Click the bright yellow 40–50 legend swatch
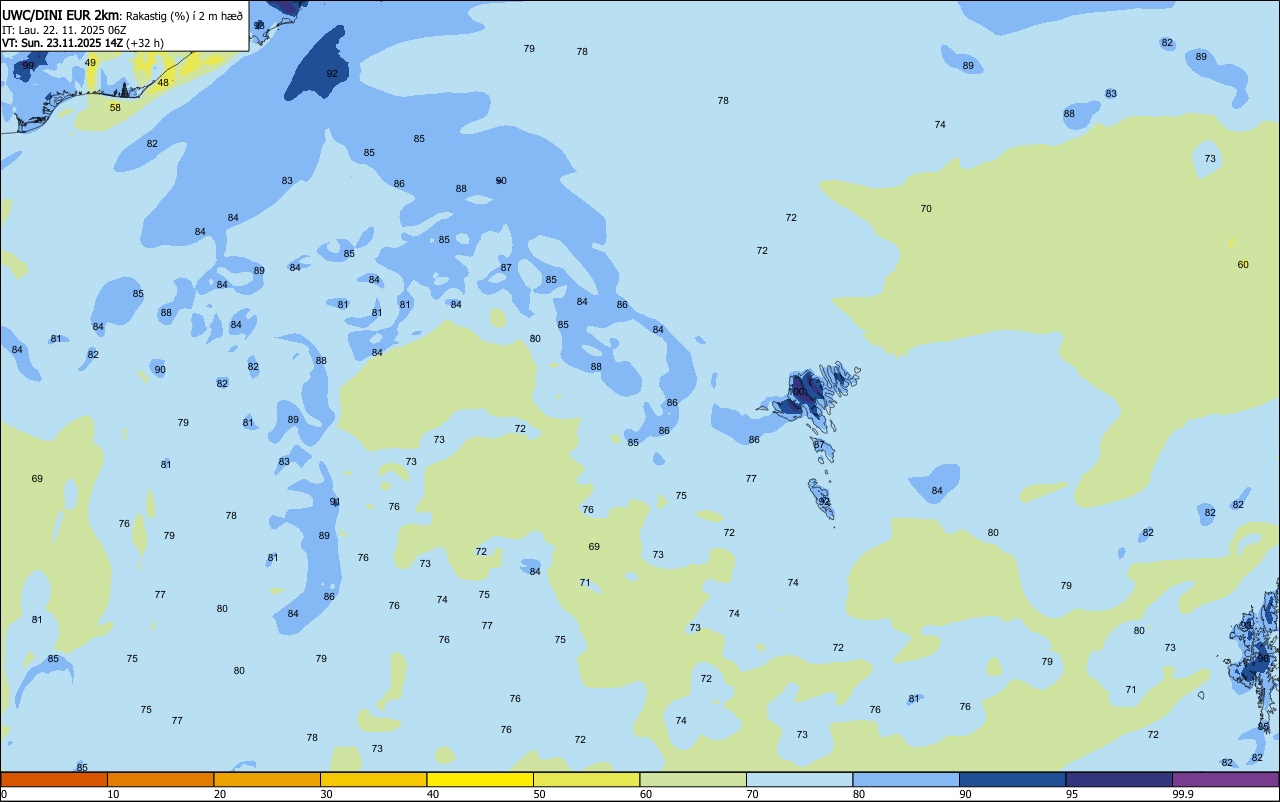 click(480, 779)
